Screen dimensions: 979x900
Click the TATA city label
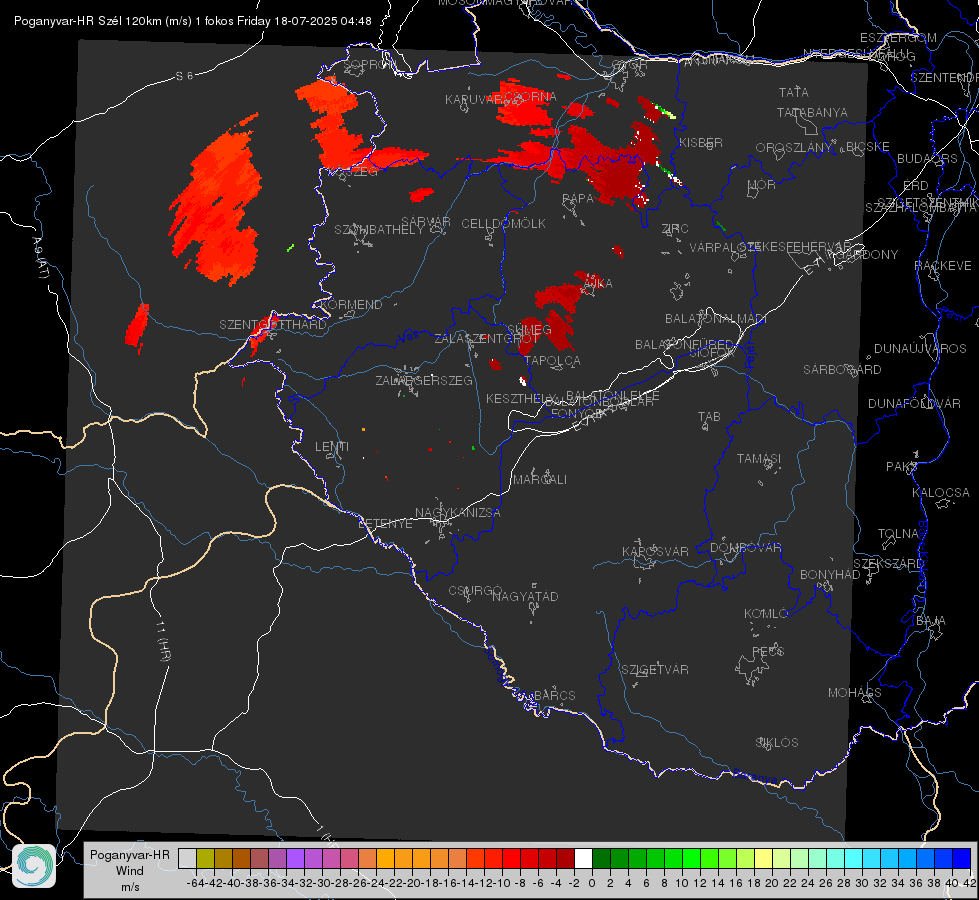click(x=794, y=92)
